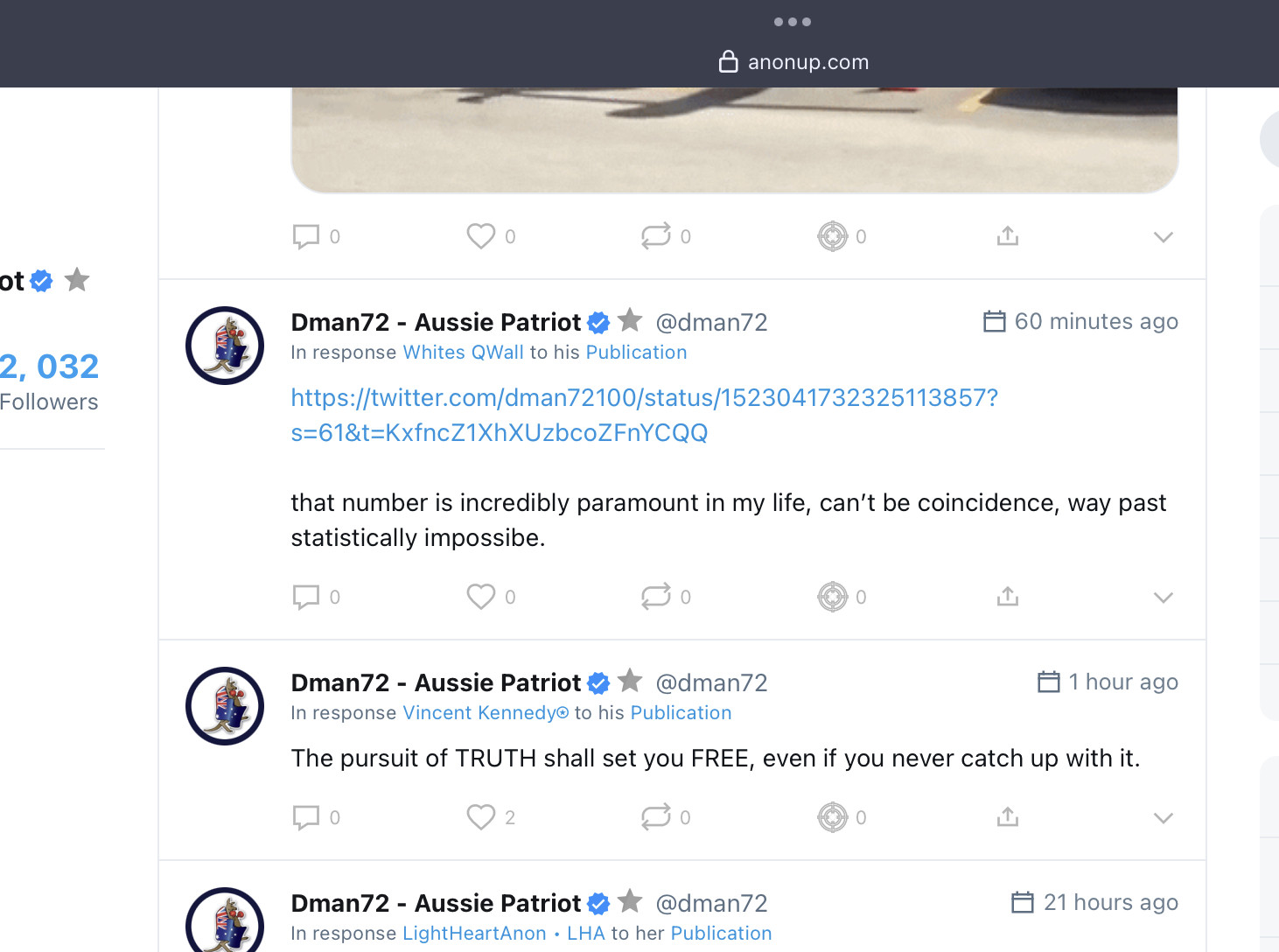Click the heart icon under the image post
The image size is (1279, 952).
pyautogui.click(x=481, y=236)
